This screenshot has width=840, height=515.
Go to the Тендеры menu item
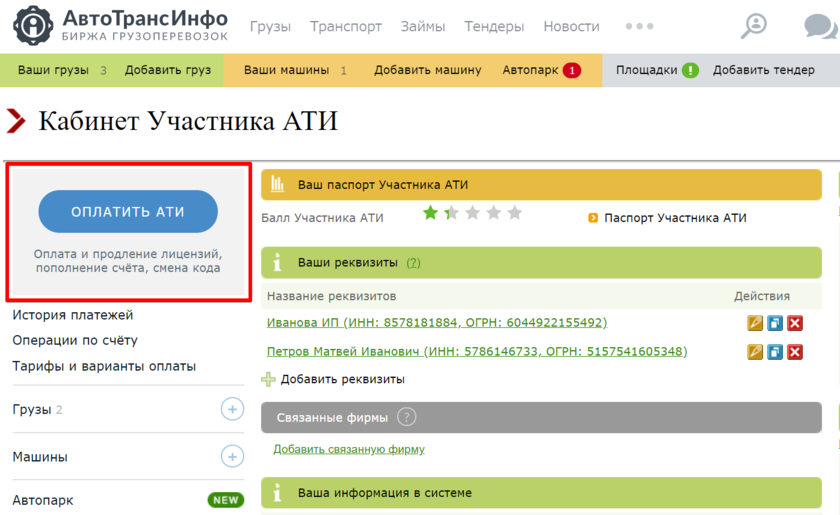point(494,27)
